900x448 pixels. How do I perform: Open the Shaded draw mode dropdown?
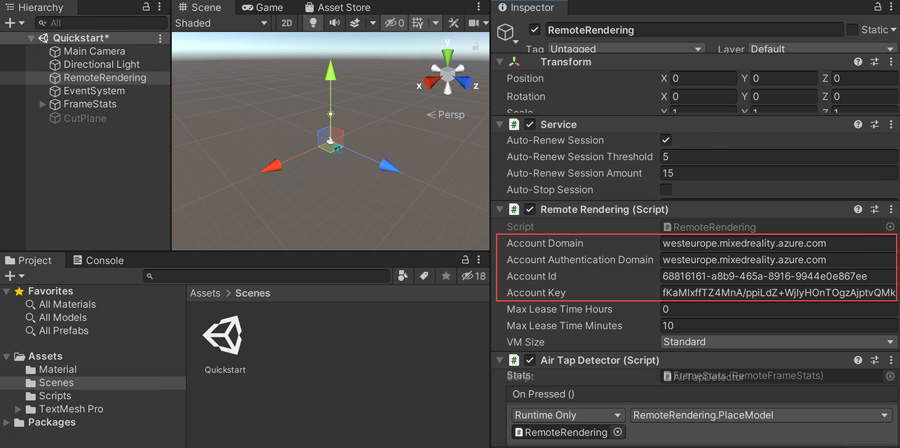pos(221,23)
